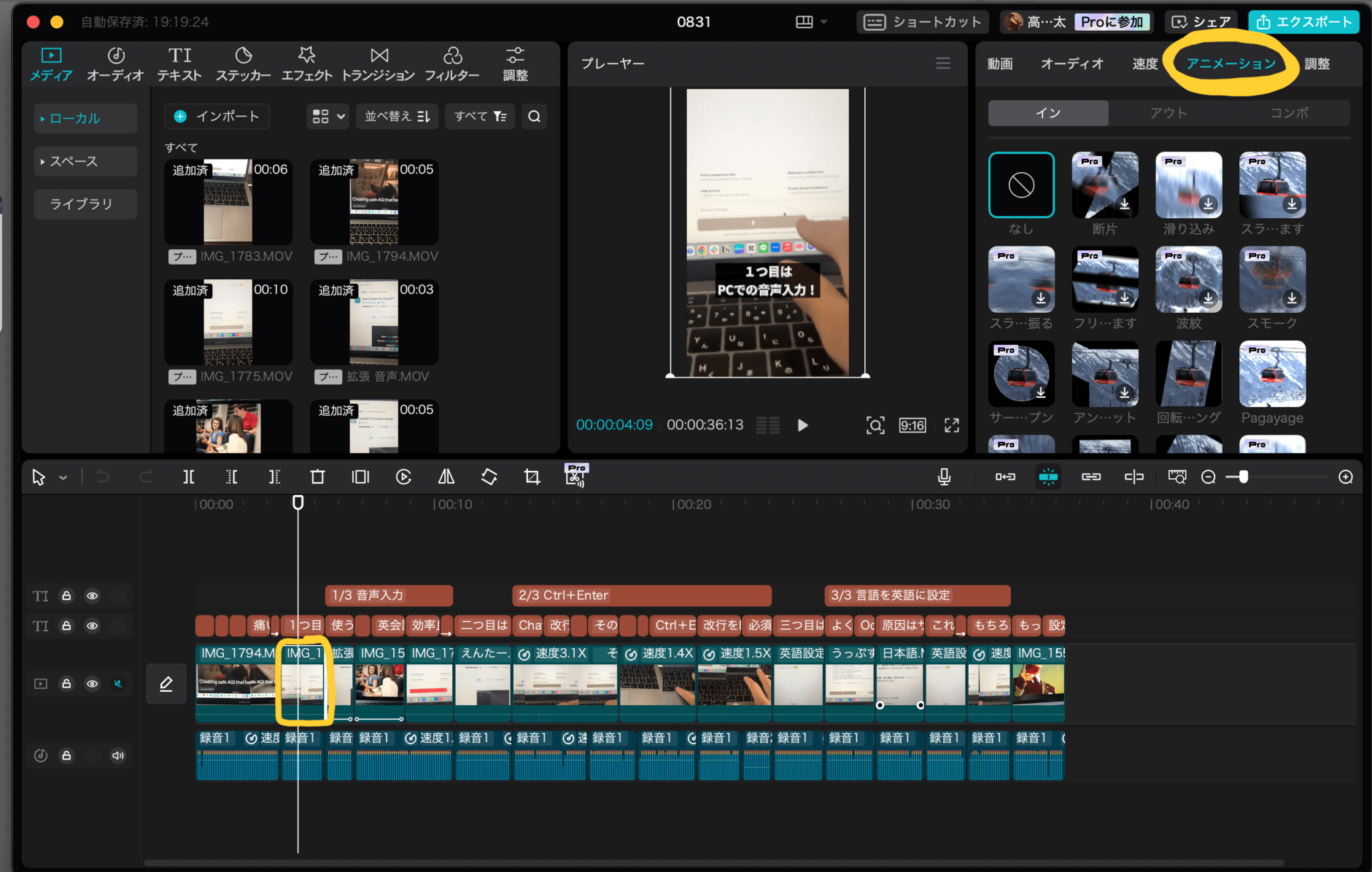Click the split clip tool icon
The height and width of the screenshot is (872, 1372).
tap(189, 477)
